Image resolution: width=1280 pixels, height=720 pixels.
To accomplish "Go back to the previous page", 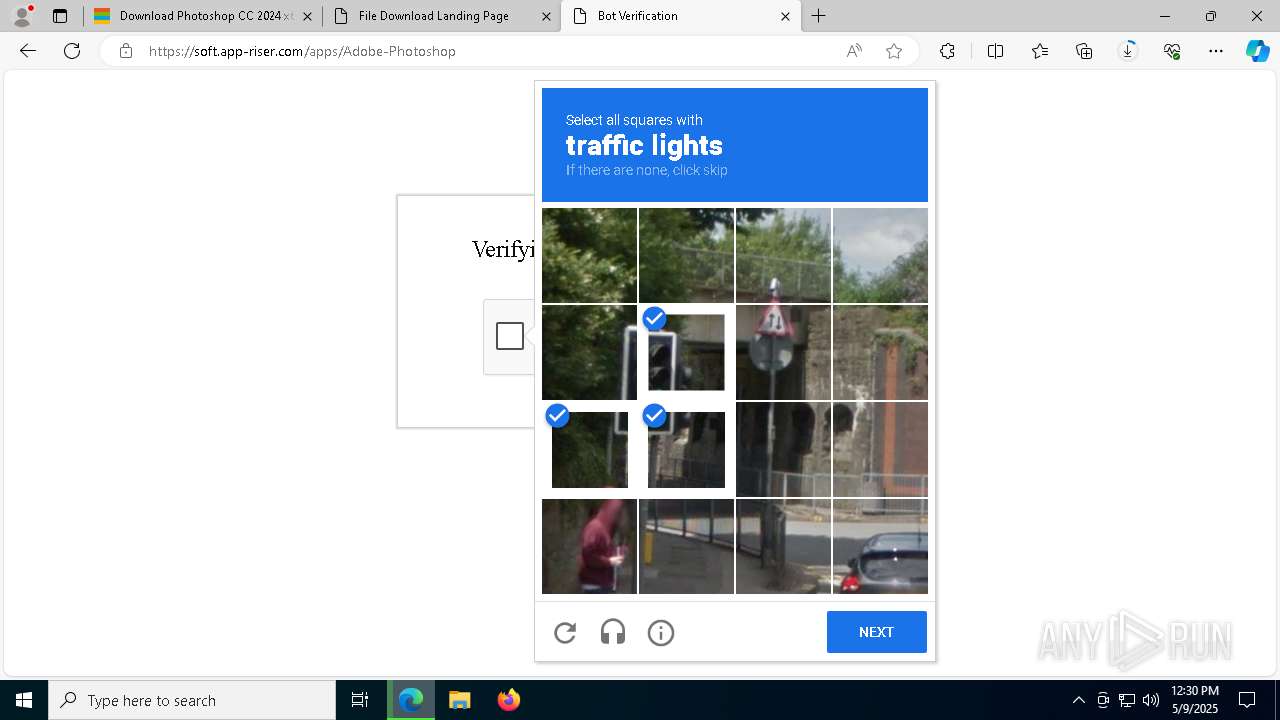I will pyautogui.click(x=28, y=51).
